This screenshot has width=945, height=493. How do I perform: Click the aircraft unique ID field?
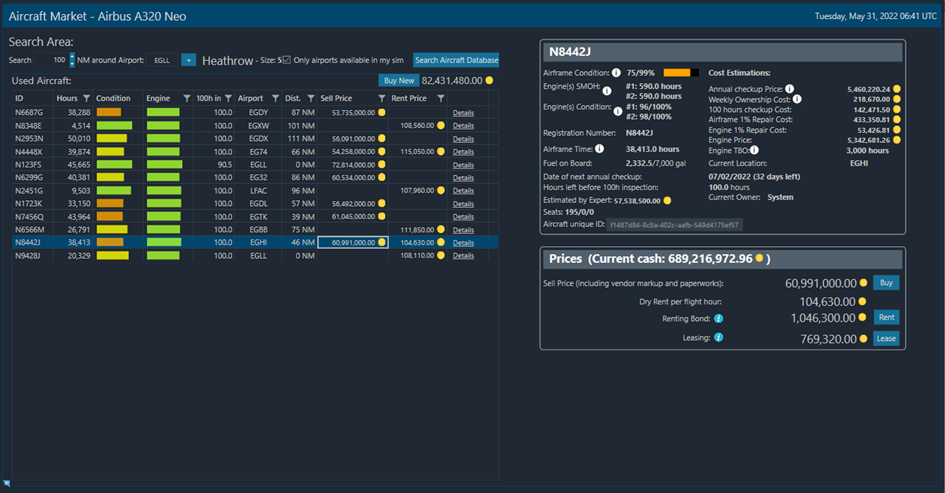tap(674, 225)
